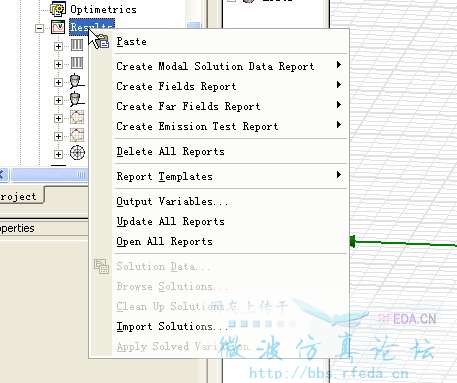
Task: Click the polar plot icon under Results
Action: [77, 153]
